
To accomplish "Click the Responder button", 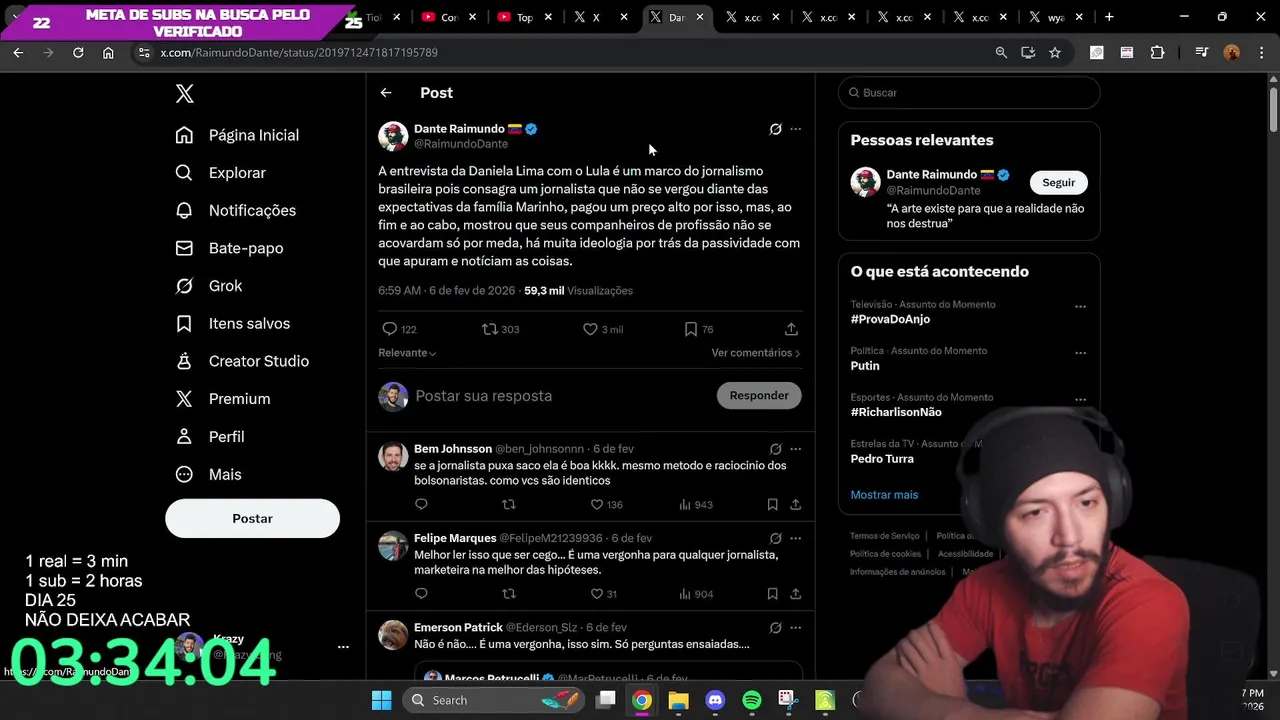I will pyautogui.click(x=759, y=395).
